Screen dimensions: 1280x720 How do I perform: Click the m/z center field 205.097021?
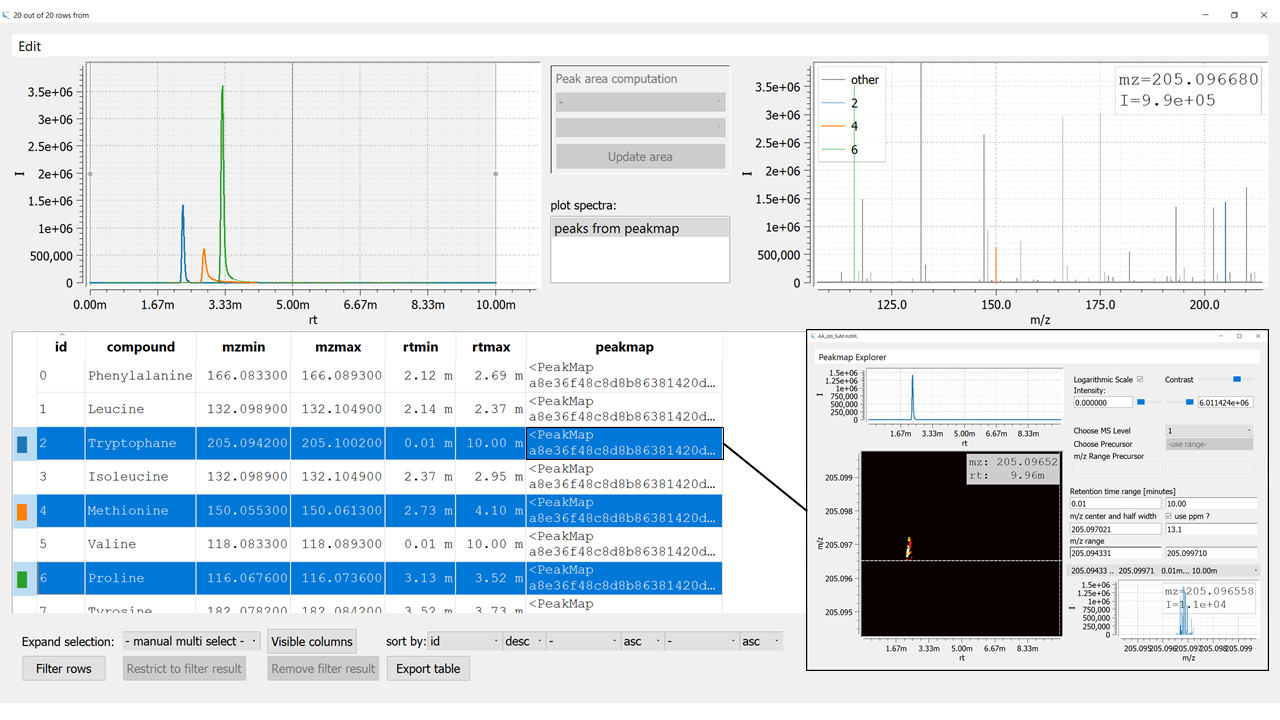(1115, 529)
